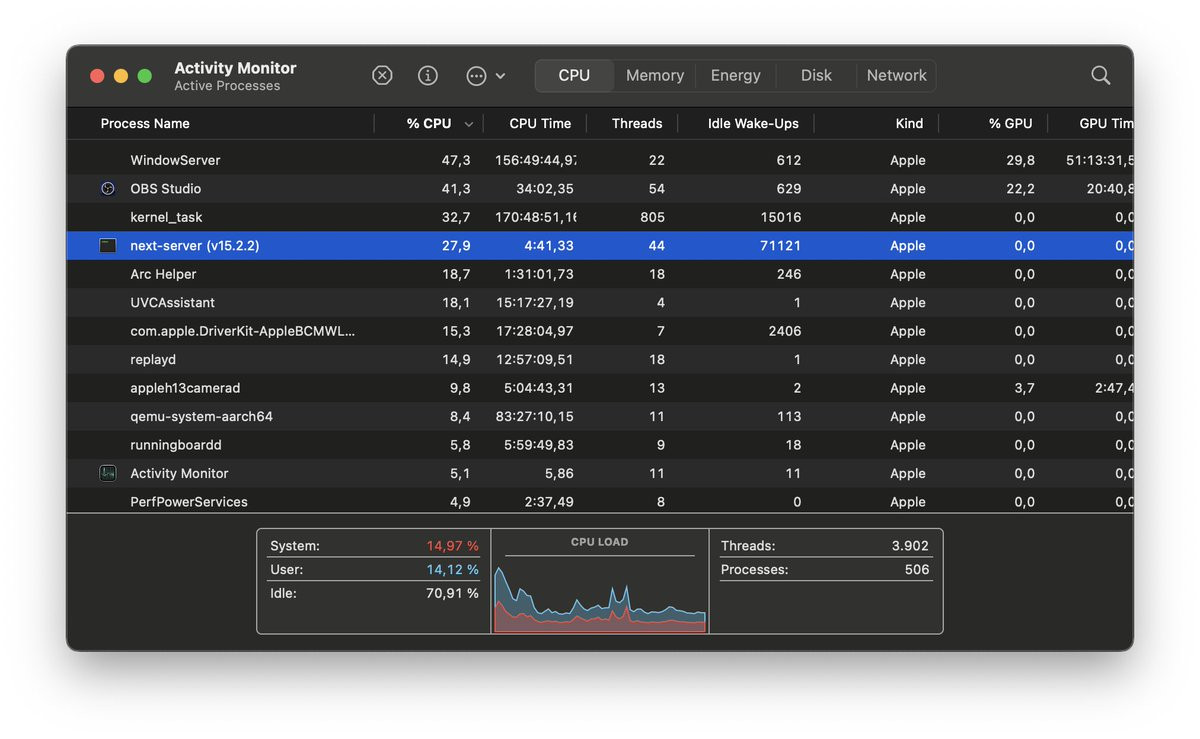The height and width of the screenshot is (739, 1200).
Task: Click the GPU value 29,8 for WindowServer
Action: tap(1020, 160)
